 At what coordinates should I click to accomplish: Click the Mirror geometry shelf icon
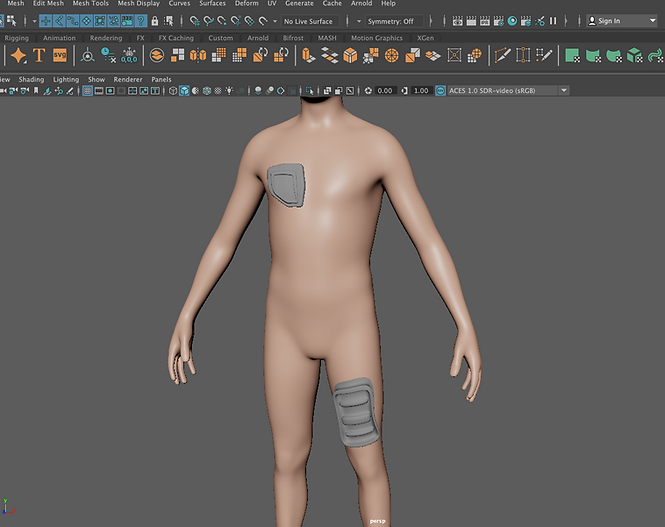(x=198, y=56)
